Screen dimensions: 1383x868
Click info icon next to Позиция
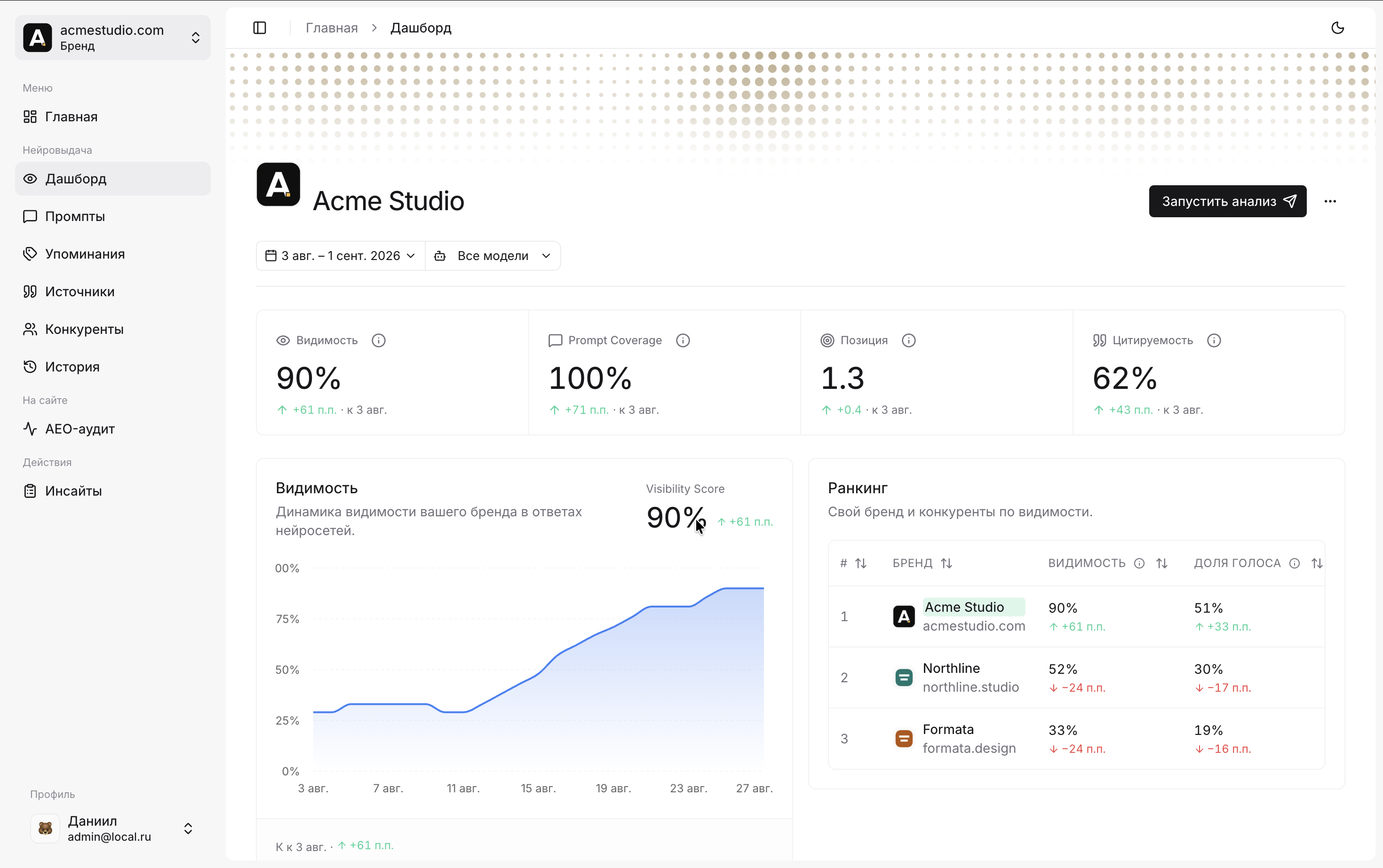[909, 340]
